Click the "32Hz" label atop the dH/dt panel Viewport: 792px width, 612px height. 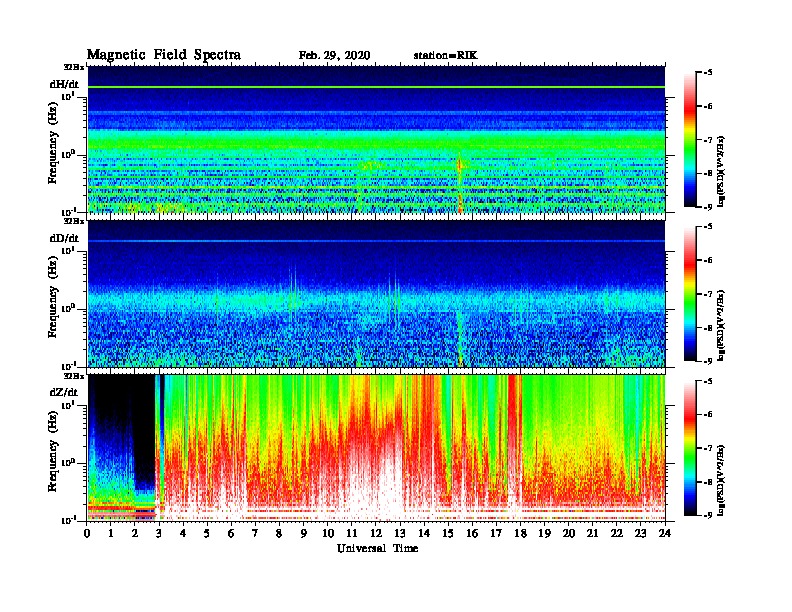(73, 67)
